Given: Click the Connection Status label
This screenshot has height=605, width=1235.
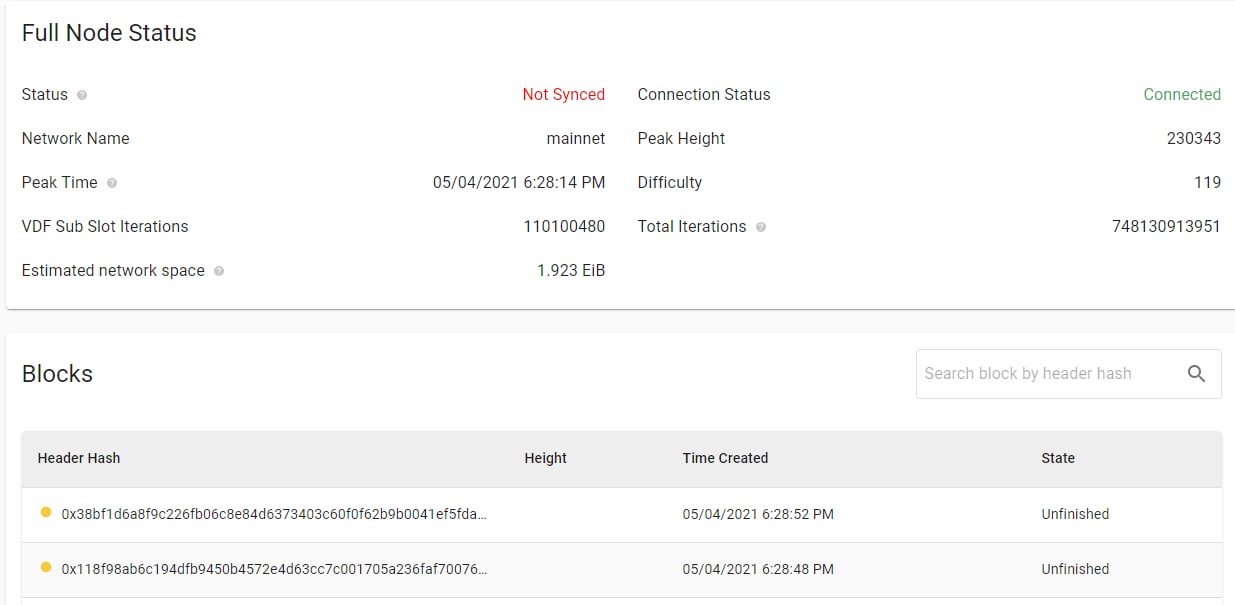Looking at the screenshot, I should [x=704, y=95].
